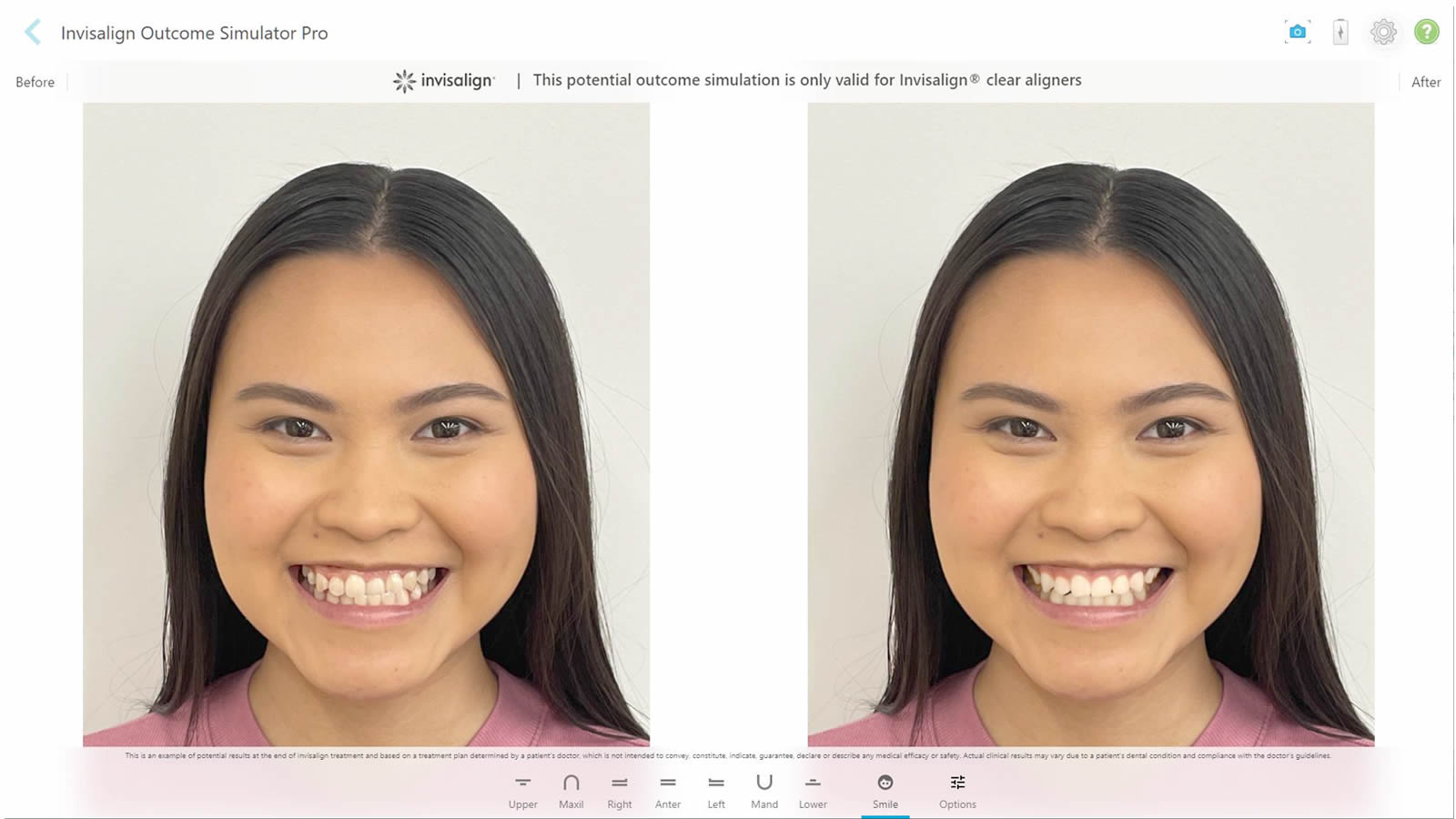Select the Smile view tab
The height and width of the screenshot is (819, 1456).
coord(885,791)
